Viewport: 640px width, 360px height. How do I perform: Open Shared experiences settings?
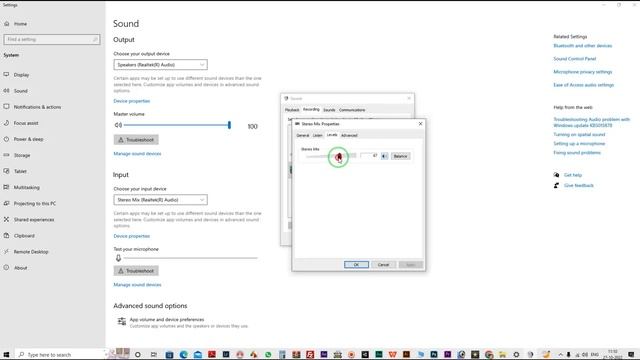[x=34, y=220]
